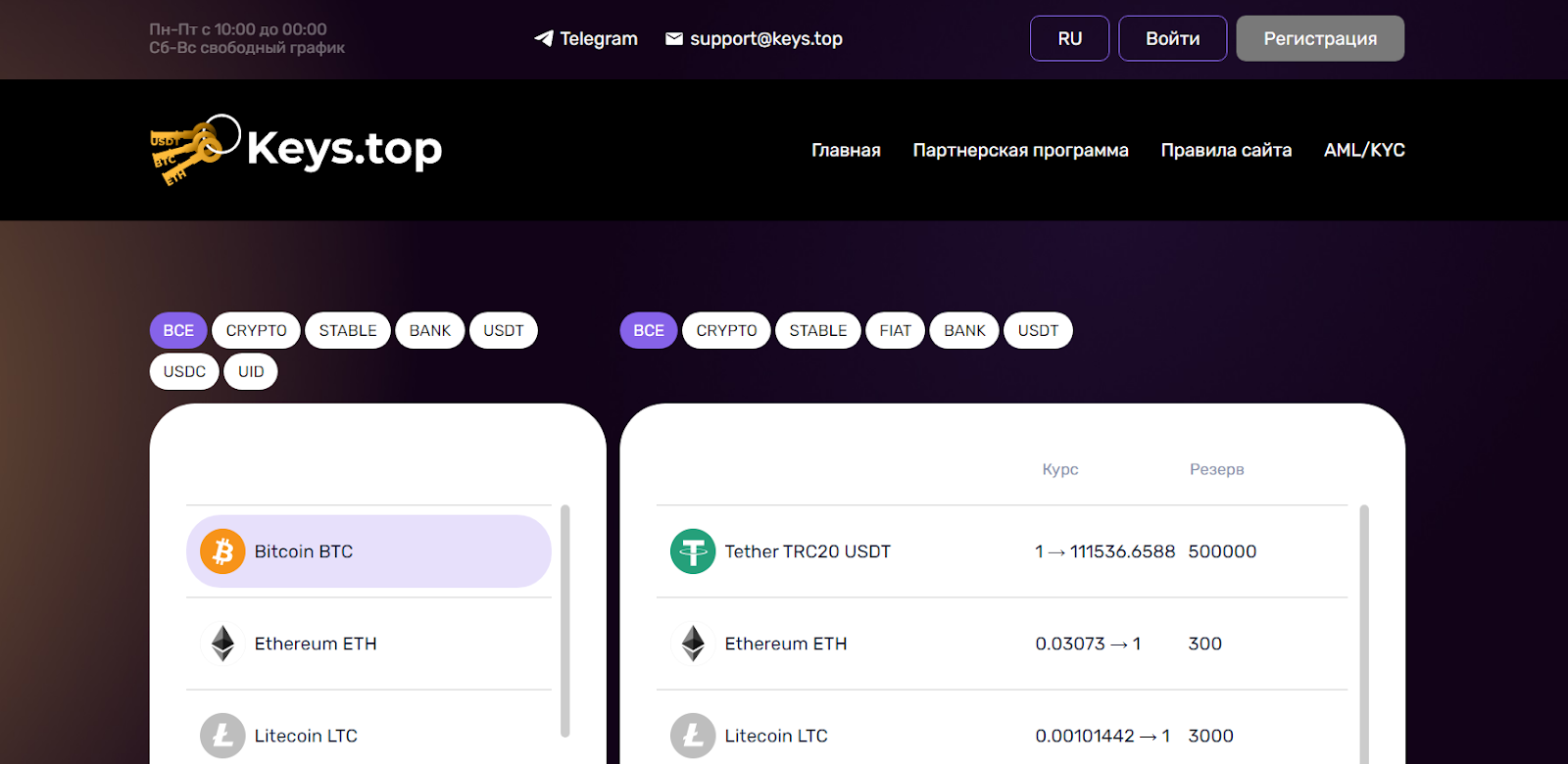
Task: Click the Ethereum diamond icon in left list
Action: coord(222,644)
